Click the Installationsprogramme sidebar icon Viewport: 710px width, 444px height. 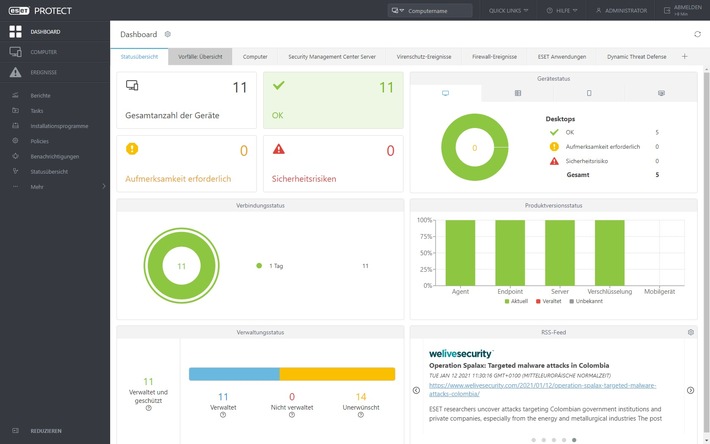[15, 126]
